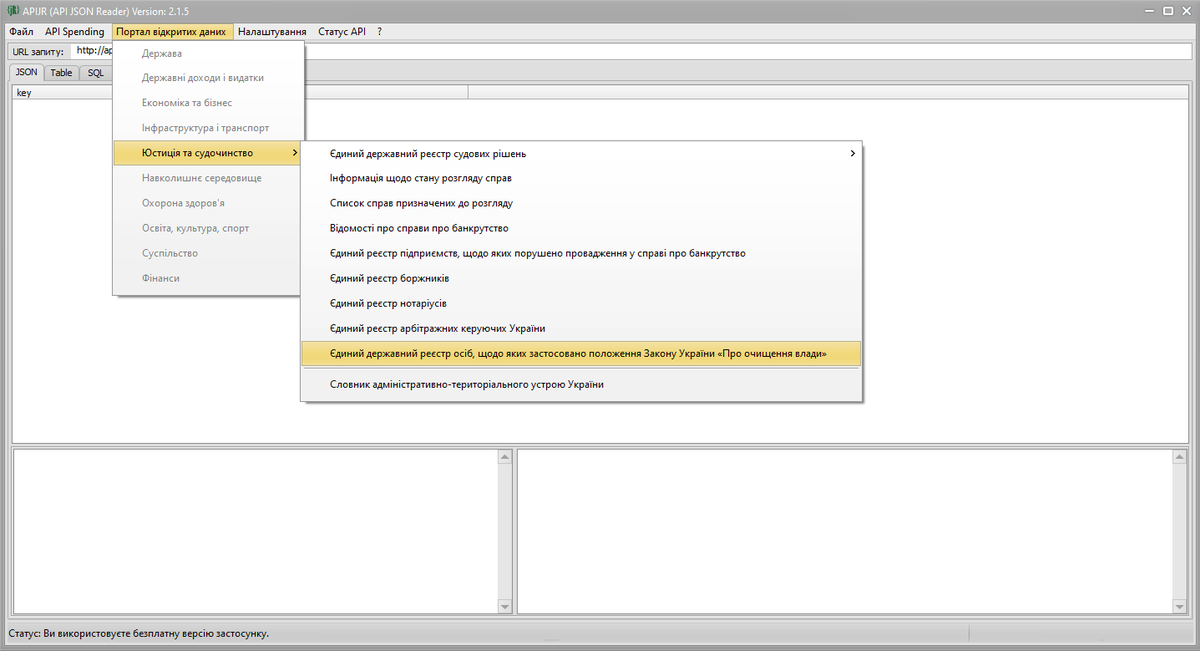Open the API Spending menu
The height and width of the screenshot is (651, 1200).
pyautogui.click(x=75, y=32)
